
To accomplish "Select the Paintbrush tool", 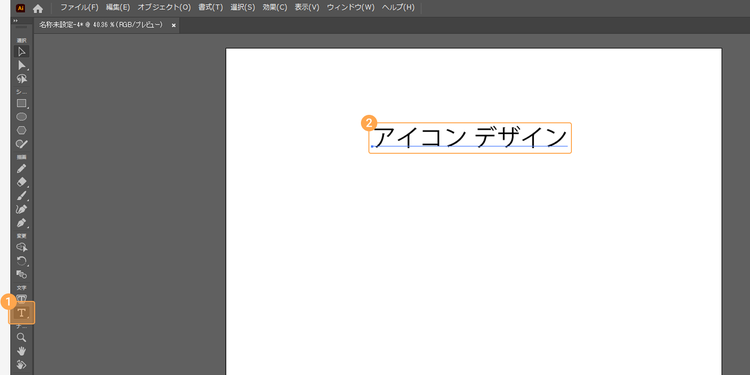I will pos(22,196).
